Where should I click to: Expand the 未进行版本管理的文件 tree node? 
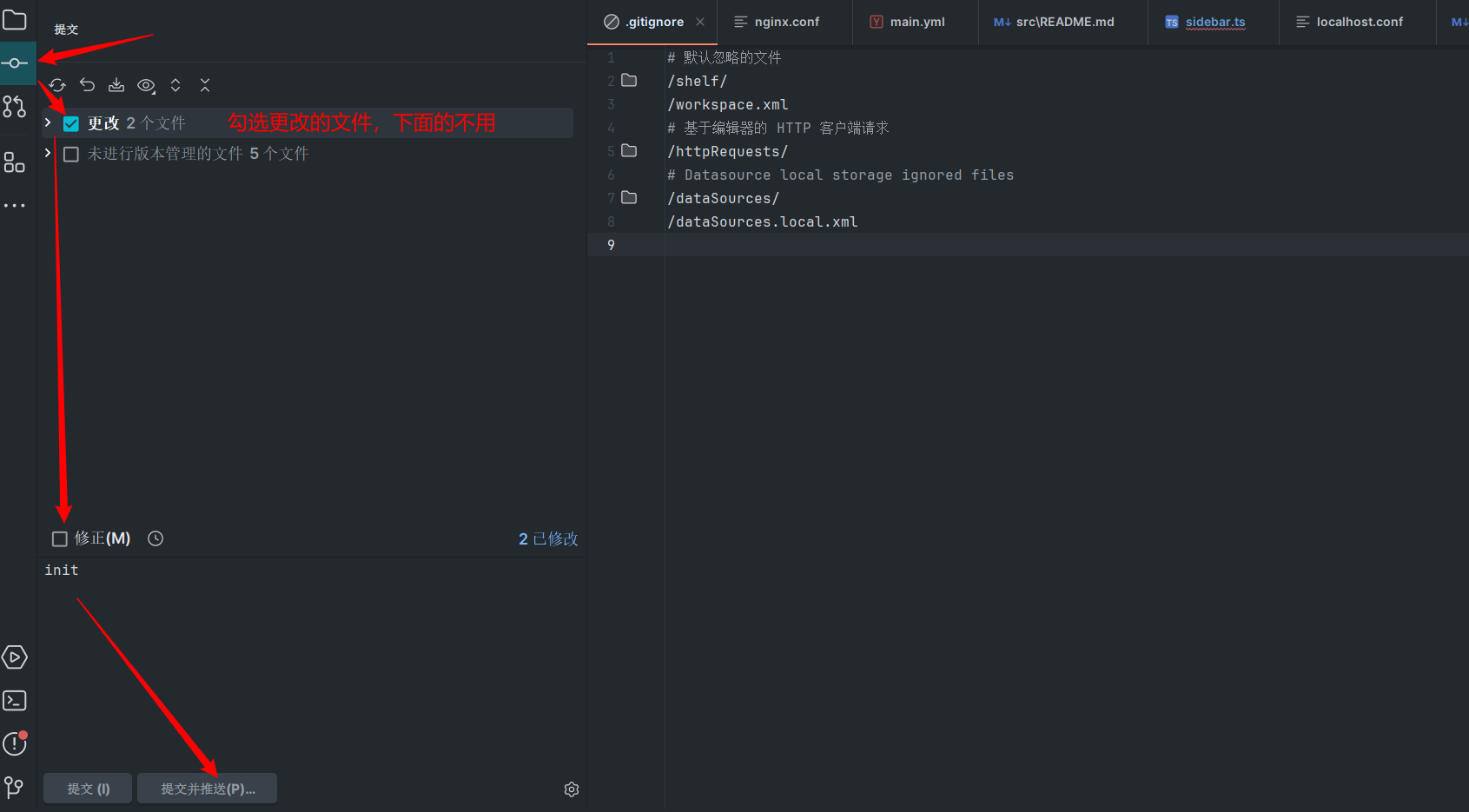(48, 154)
